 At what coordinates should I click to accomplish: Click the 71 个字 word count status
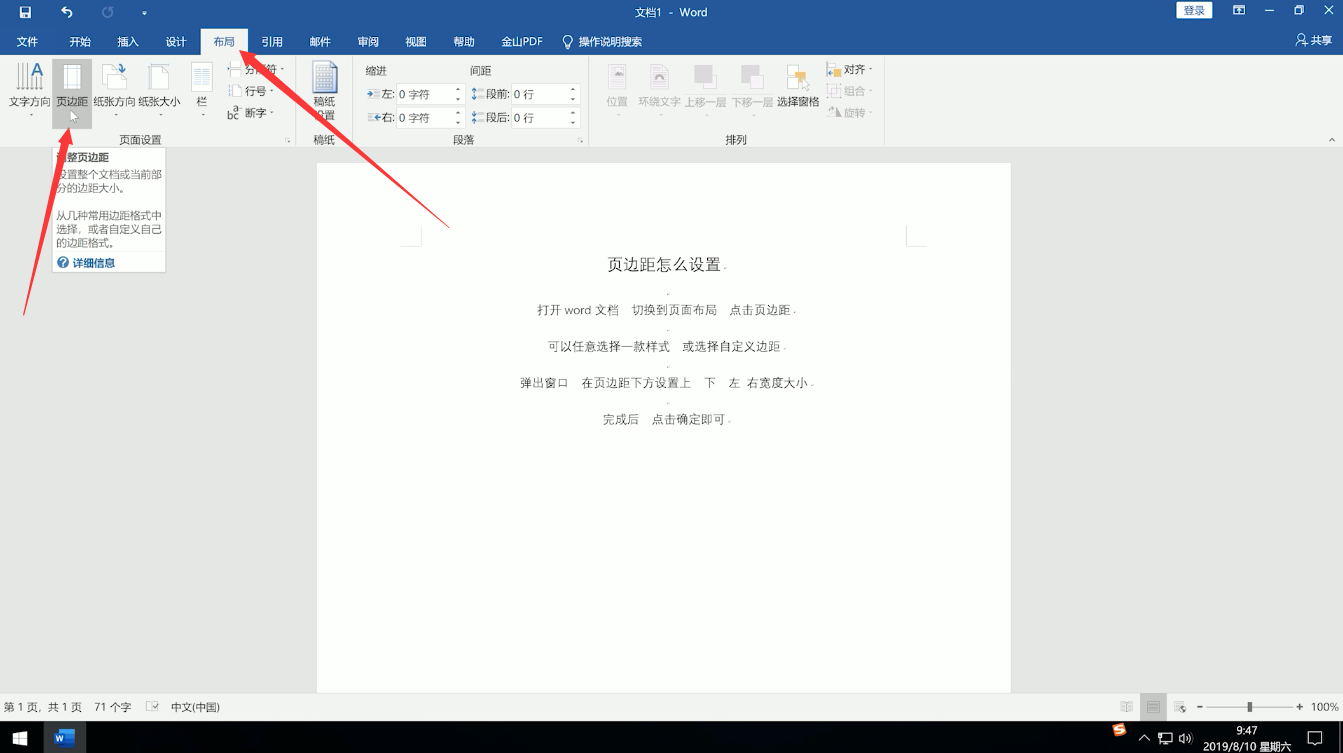(113, 707)
